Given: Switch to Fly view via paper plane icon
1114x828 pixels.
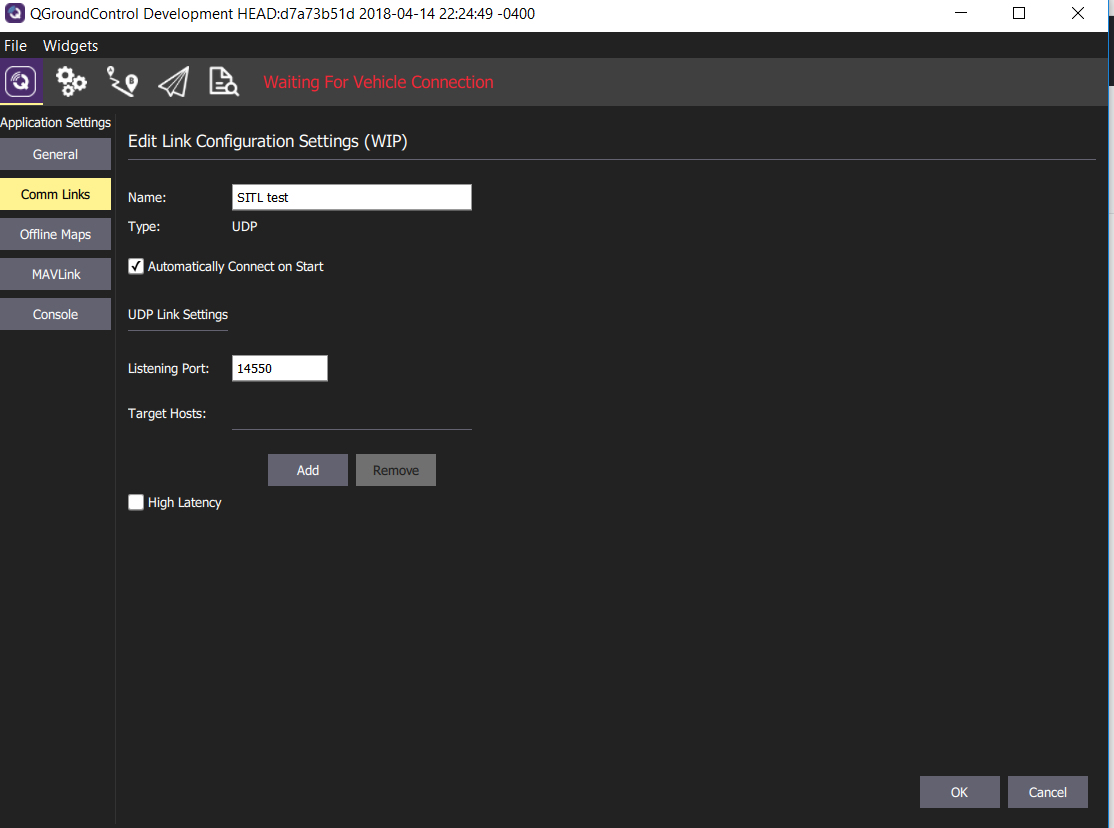Looking at the screenshot, I should click(172, 81).
